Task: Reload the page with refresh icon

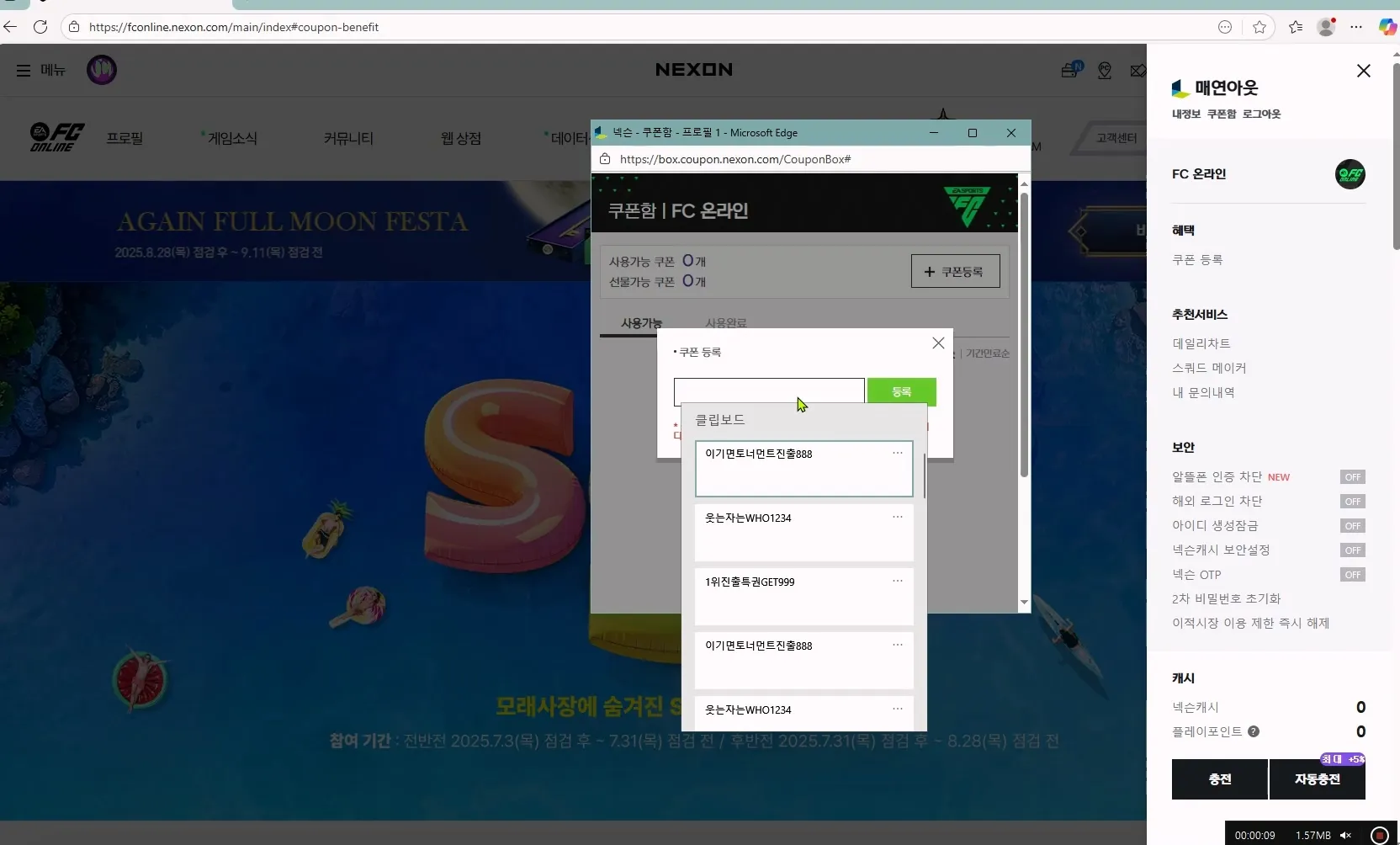Action: 40,27
